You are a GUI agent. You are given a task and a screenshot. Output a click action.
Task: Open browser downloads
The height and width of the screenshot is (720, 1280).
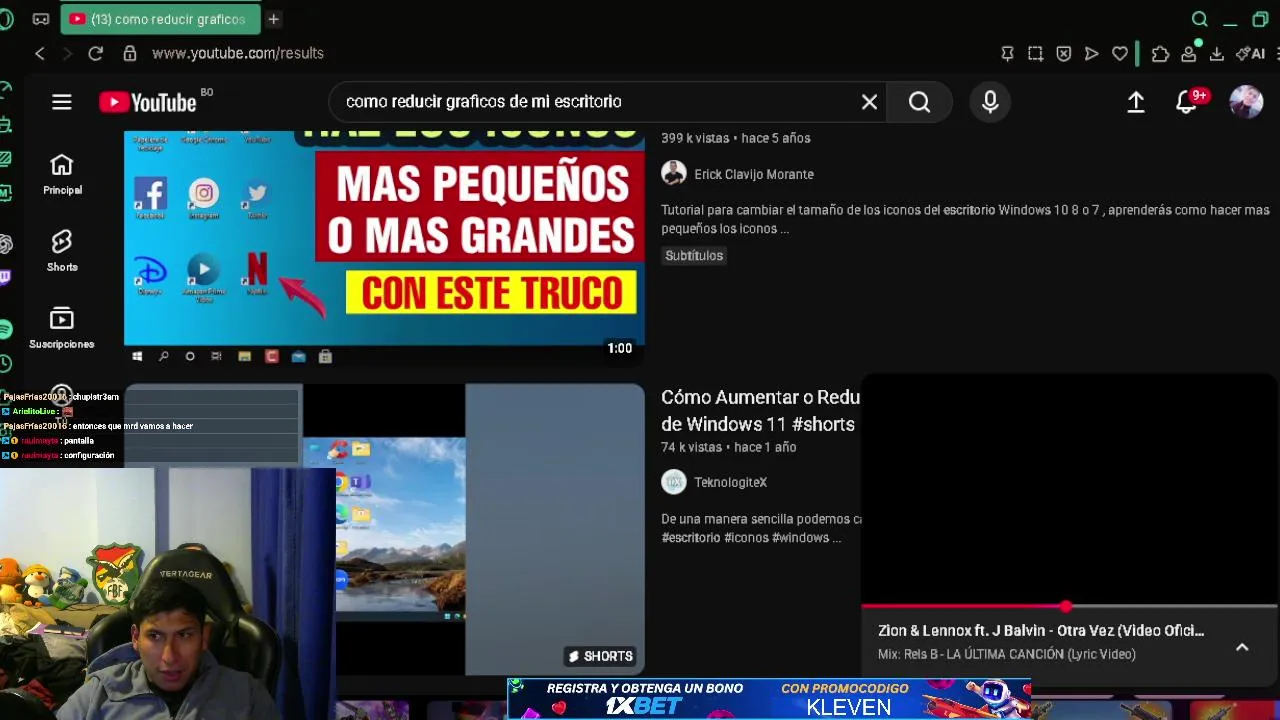(1216, 53)
